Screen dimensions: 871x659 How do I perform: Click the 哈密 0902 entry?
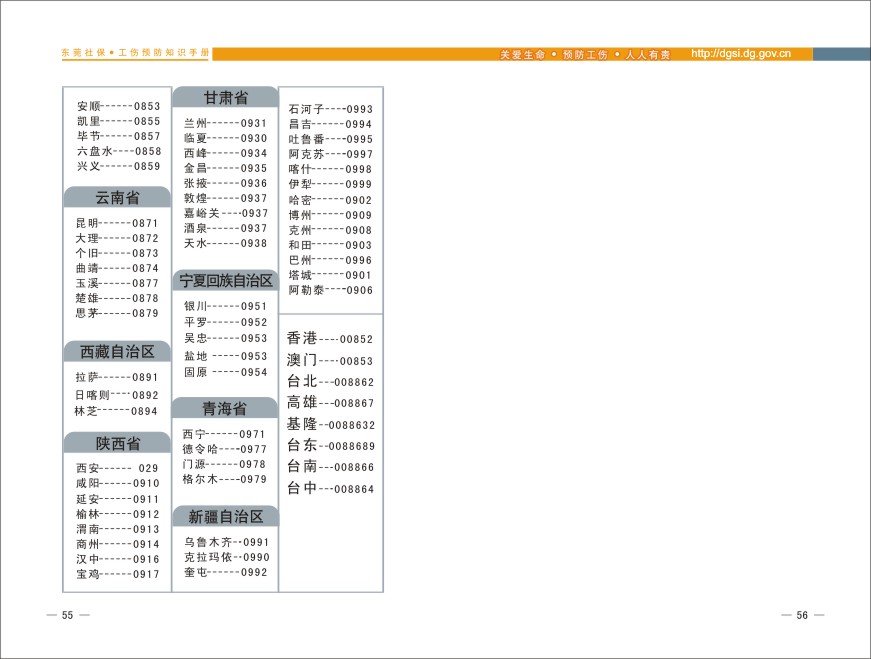pos(330,200)
